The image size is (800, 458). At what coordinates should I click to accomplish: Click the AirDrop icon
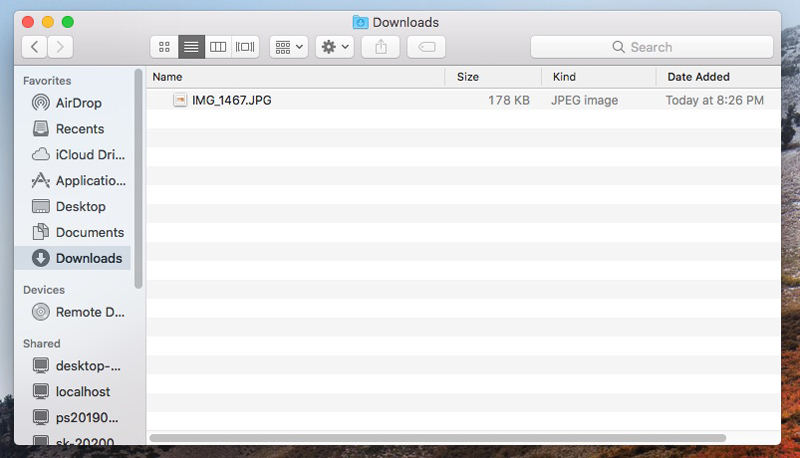pos(41,103)
